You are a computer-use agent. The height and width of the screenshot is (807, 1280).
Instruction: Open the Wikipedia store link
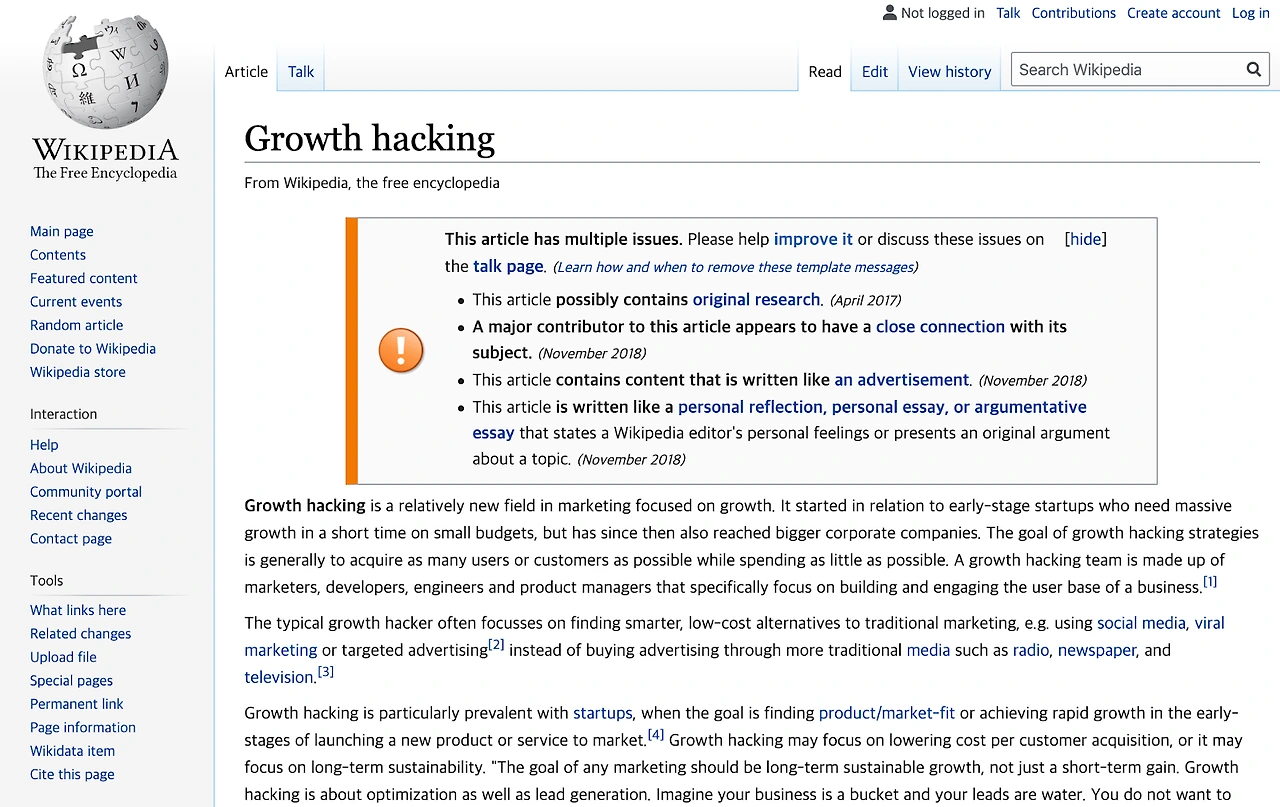(x=78, y=372)
